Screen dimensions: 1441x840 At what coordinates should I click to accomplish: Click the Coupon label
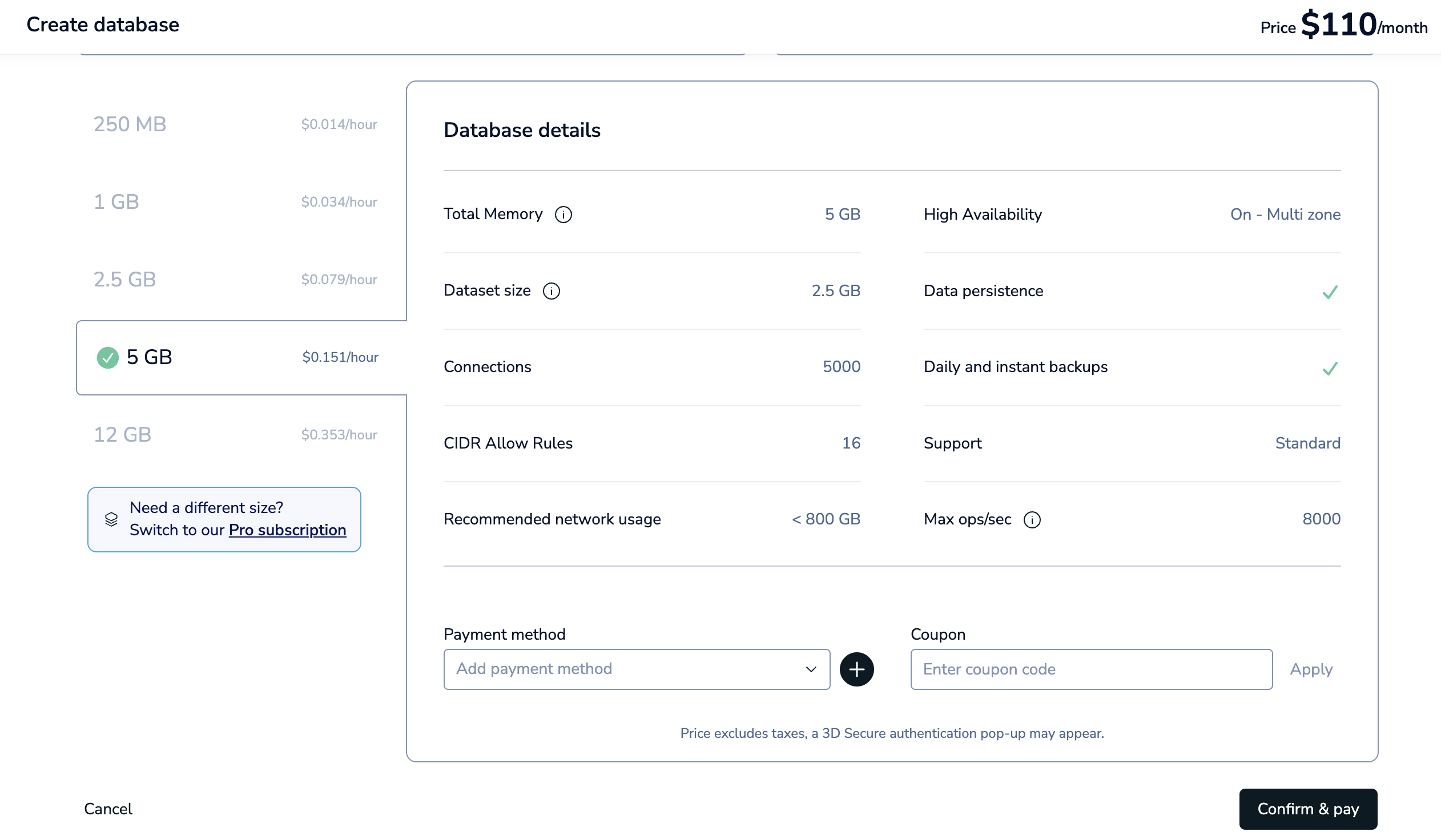(938, 635)
